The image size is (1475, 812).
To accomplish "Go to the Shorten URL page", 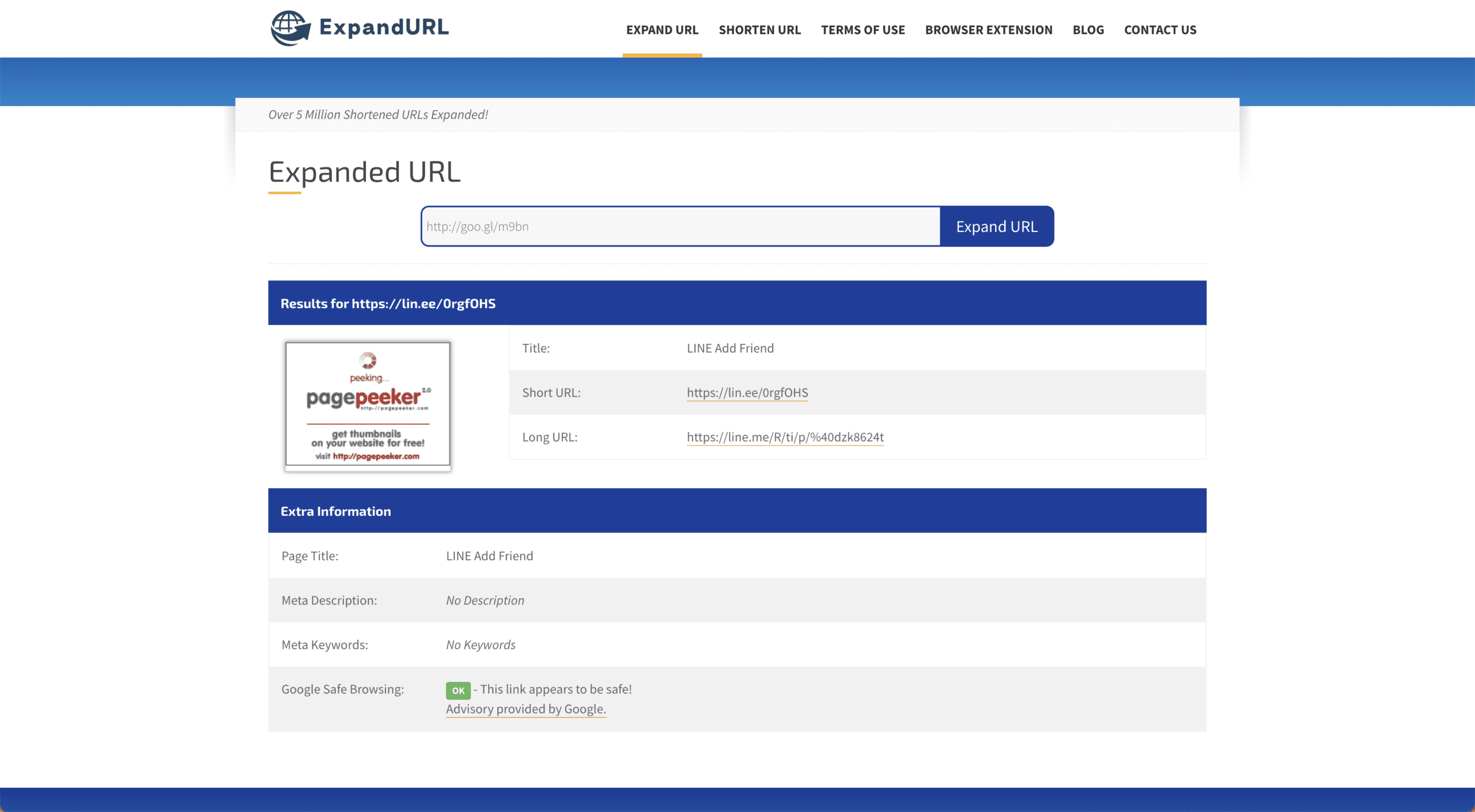I will click(759, 30).
